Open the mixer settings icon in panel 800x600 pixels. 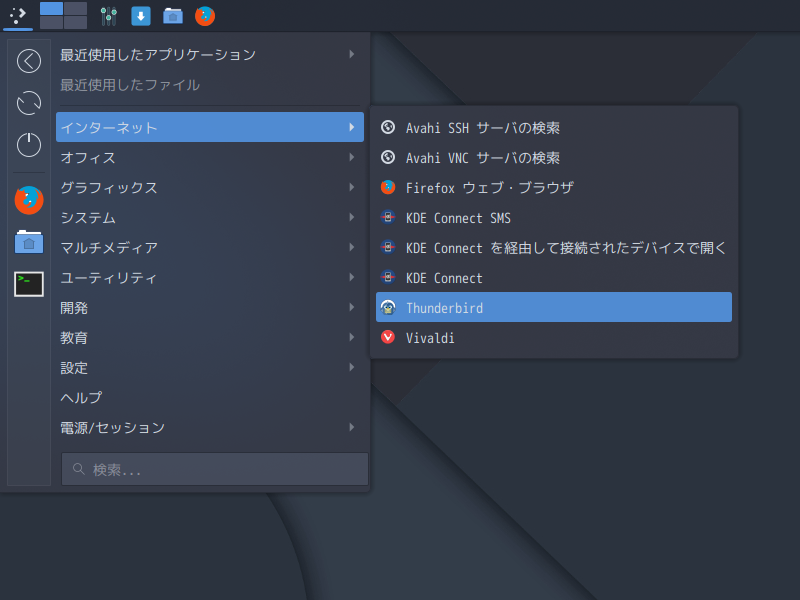[x=109, y=16]
